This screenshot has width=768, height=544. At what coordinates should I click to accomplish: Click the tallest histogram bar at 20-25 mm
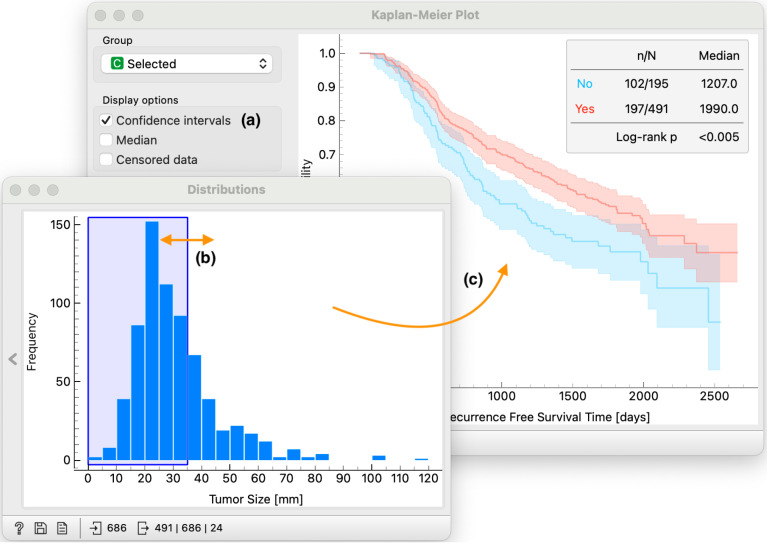[152, 341]
